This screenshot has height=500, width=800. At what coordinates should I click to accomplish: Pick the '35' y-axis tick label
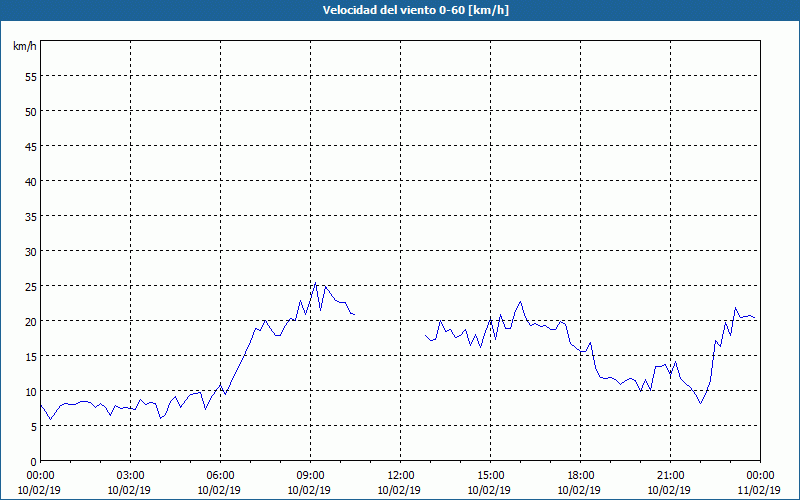[31, 216]
